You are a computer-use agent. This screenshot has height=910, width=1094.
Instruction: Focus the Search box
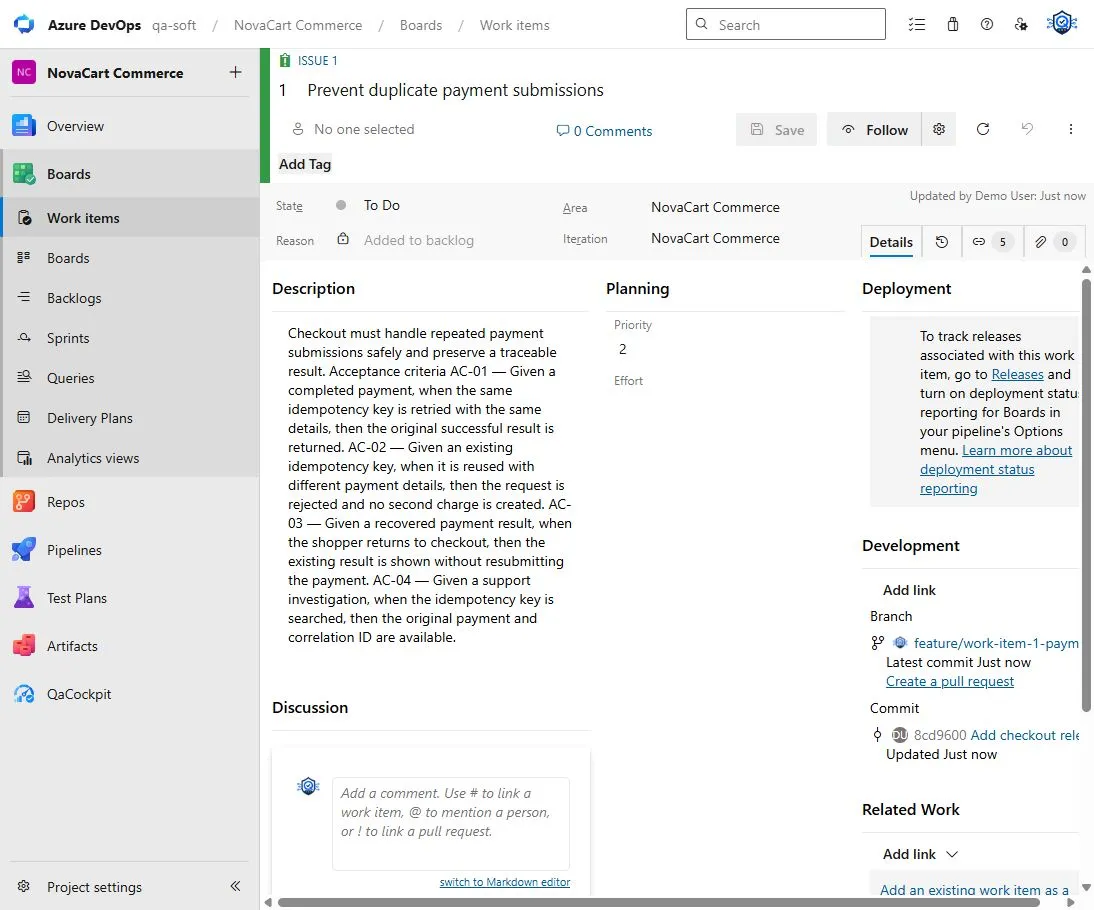pos(786,24)
